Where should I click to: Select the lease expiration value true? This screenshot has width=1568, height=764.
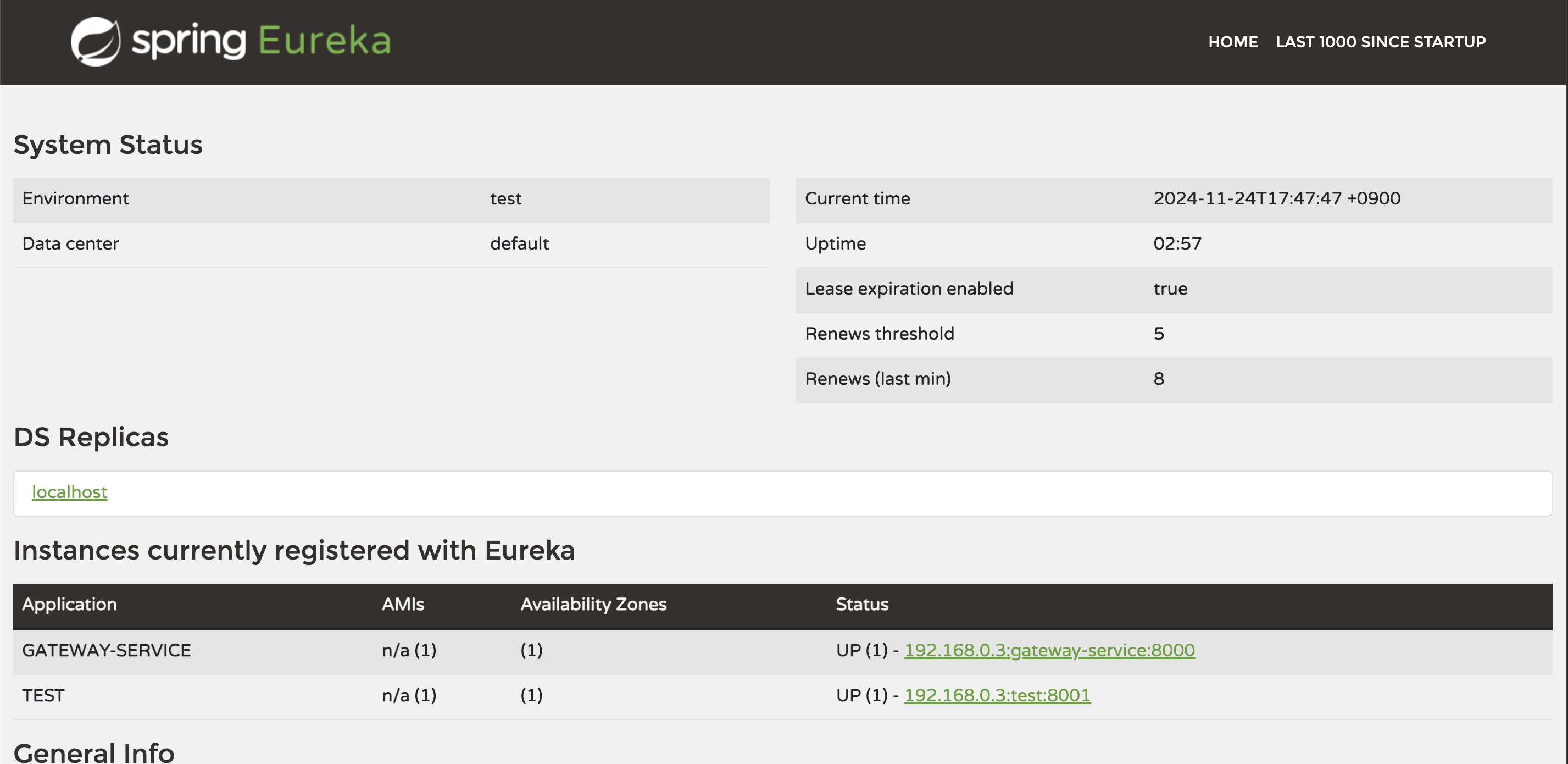[1170, 289]
